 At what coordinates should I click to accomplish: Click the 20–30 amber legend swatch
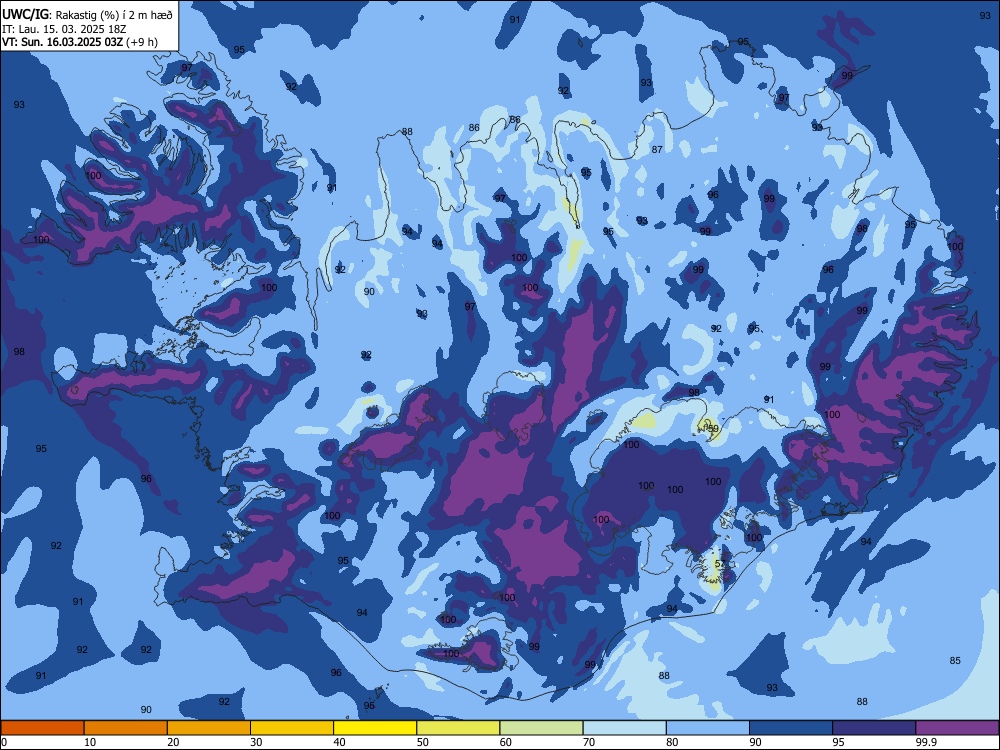coord(209,728)
